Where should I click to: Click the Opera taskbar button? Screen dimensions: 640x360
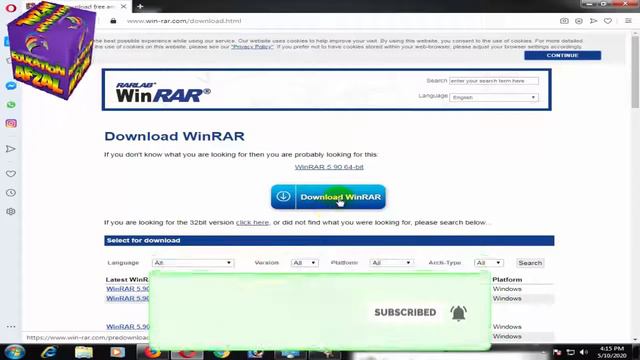(x=187, y=352)
